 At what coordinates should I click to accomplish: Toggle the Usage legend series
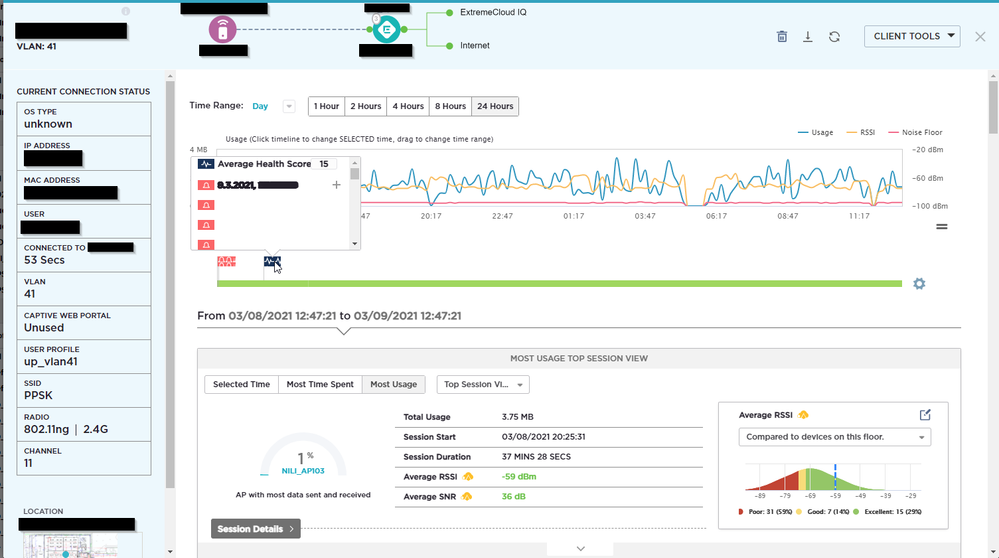pyautogui.click(x=816, y=132)
